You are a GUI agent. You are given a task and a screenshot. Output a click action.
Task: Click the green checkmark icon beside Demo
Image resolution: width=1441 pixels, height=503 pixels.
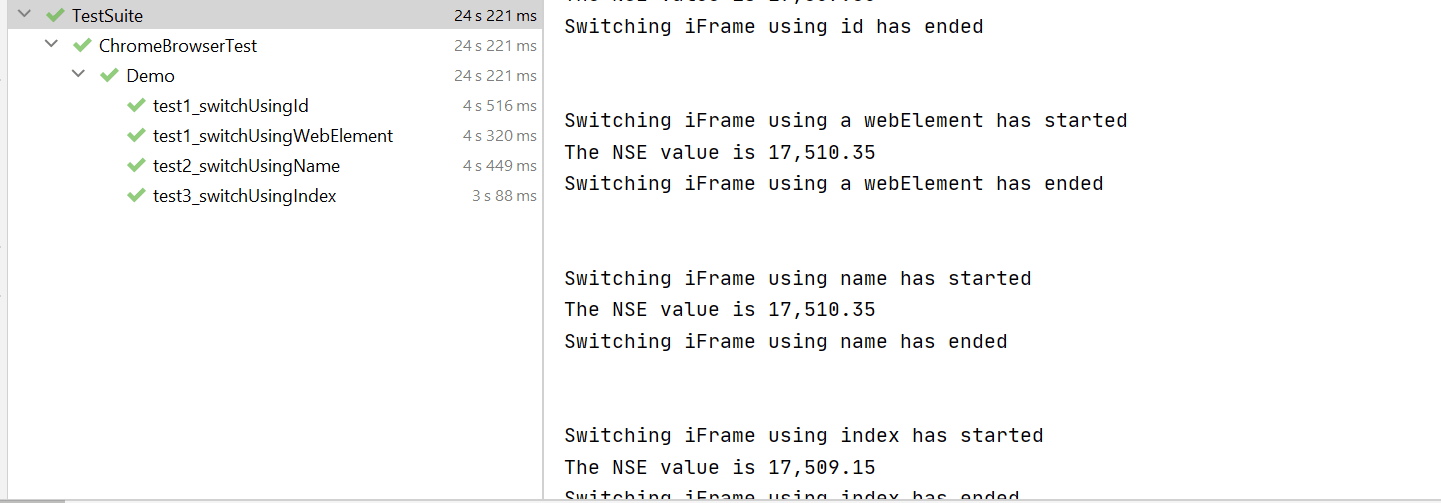109,76
